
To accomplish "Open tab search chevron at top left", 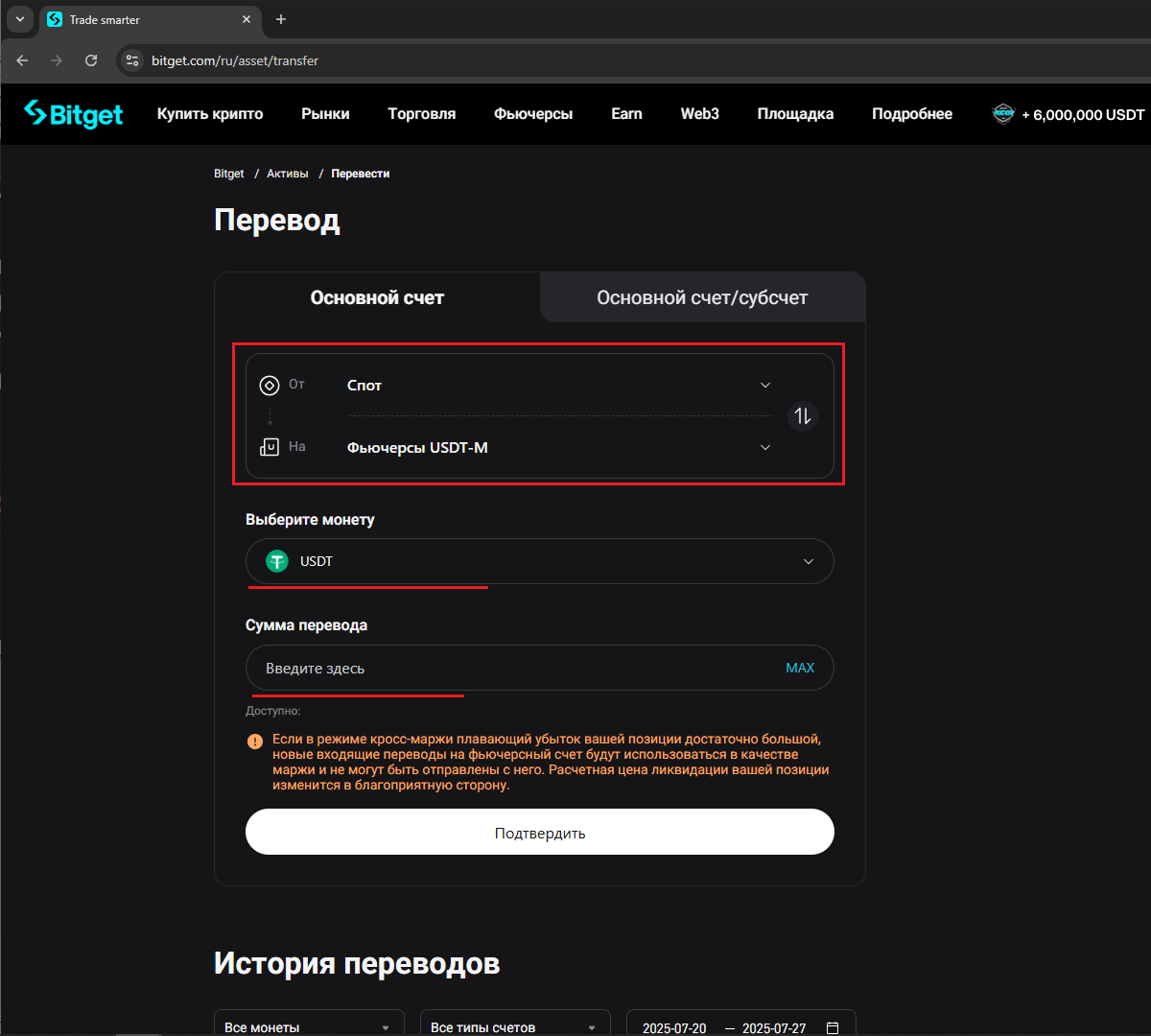I will [x=19, y=19].
